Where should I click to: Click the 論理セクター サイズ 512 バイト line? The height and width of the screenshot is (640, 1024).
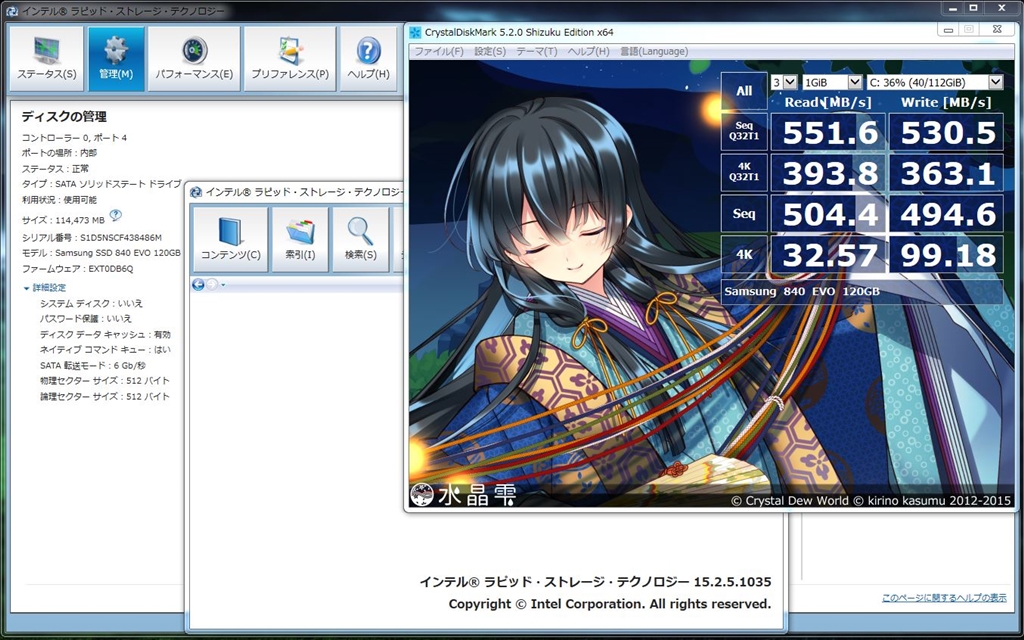(x=104, y=396)
